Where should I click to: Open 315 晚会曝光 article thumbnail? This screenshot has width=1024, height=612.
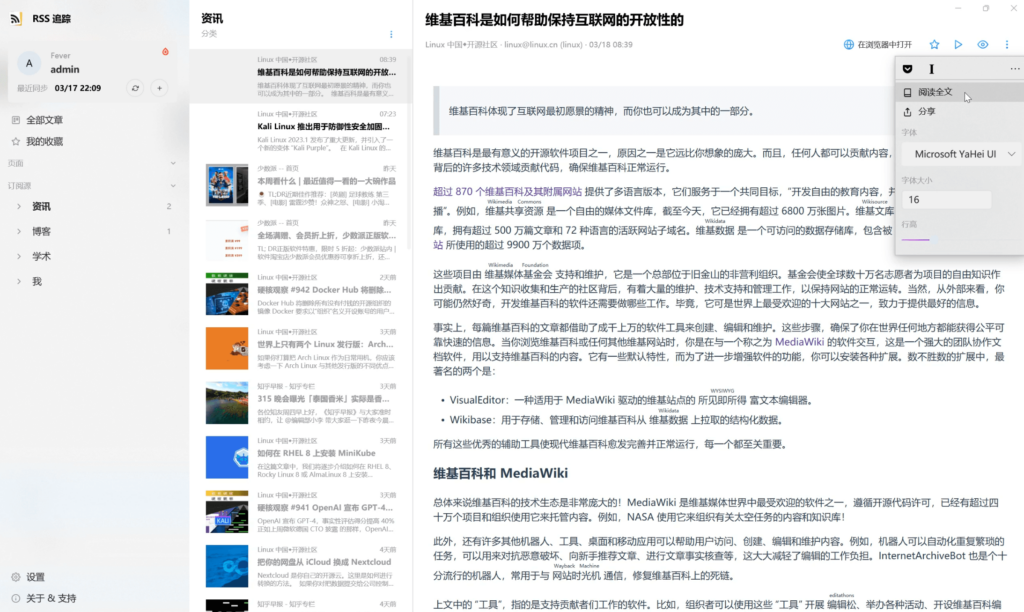[227, 402]
